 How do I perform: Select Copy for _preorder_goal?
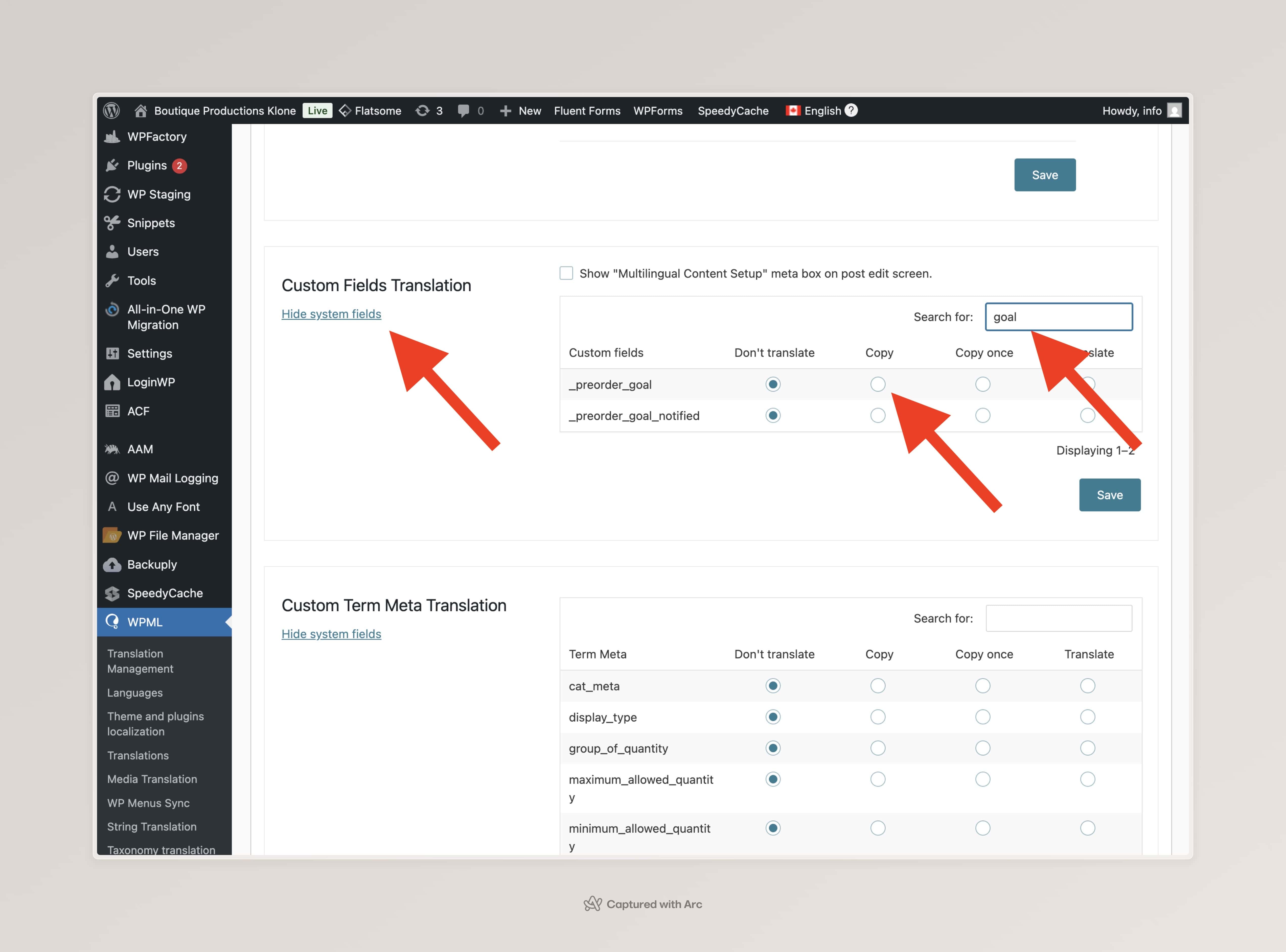878,384
